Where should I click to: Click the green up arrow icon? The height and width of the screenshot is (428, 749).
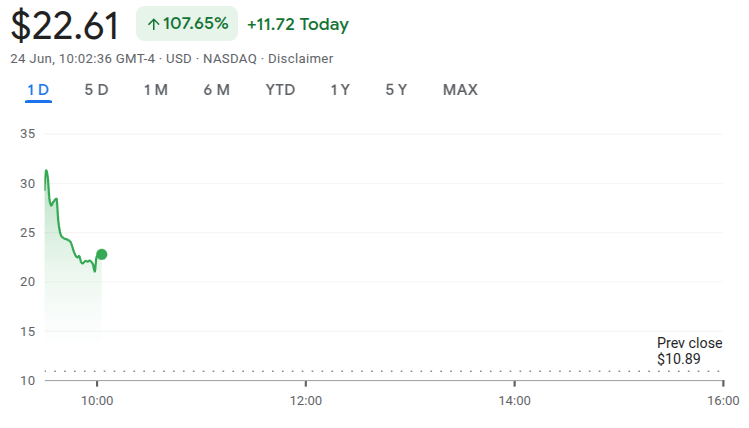coord(153,24)
